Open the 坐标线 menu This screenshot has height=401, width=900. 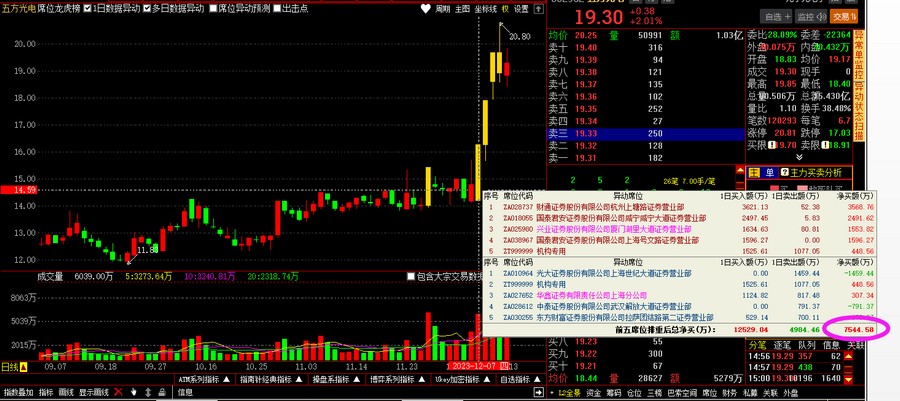pos(486,9)
